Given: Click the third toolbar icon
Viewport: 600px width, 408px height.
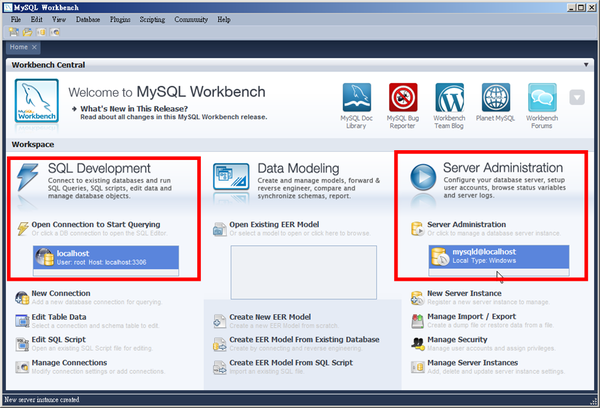Looking at the screenshot, I should pyautogui.click(x=41, y=32).
